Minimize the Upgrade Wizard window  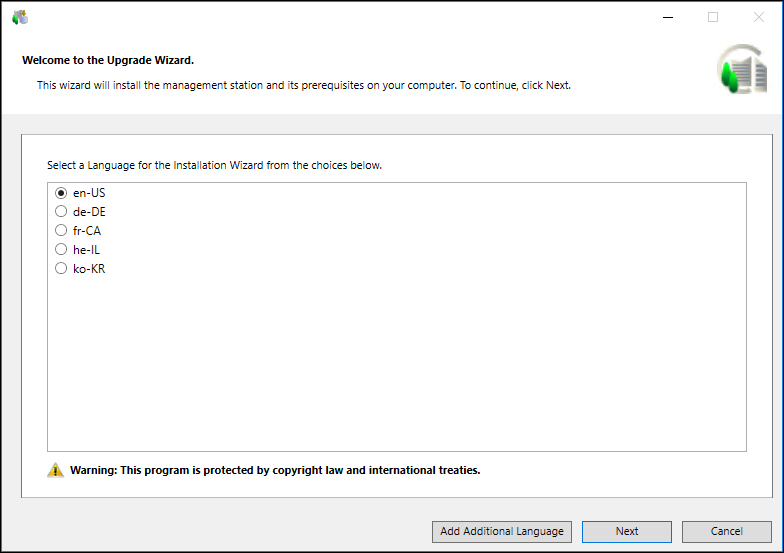click(667, 17)
